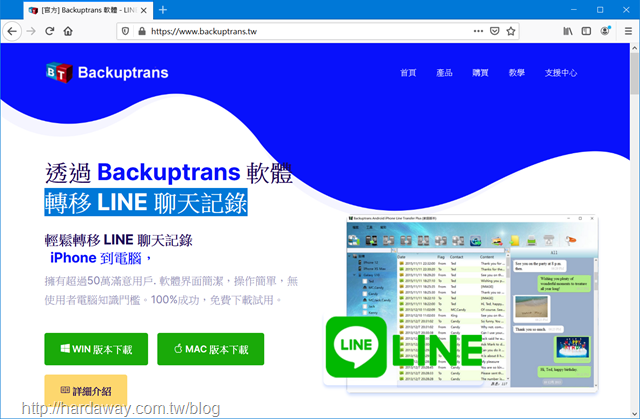Open the Library icon in toolbar
The height and width of the screenshot is (419, 640).
pos(568,31)
